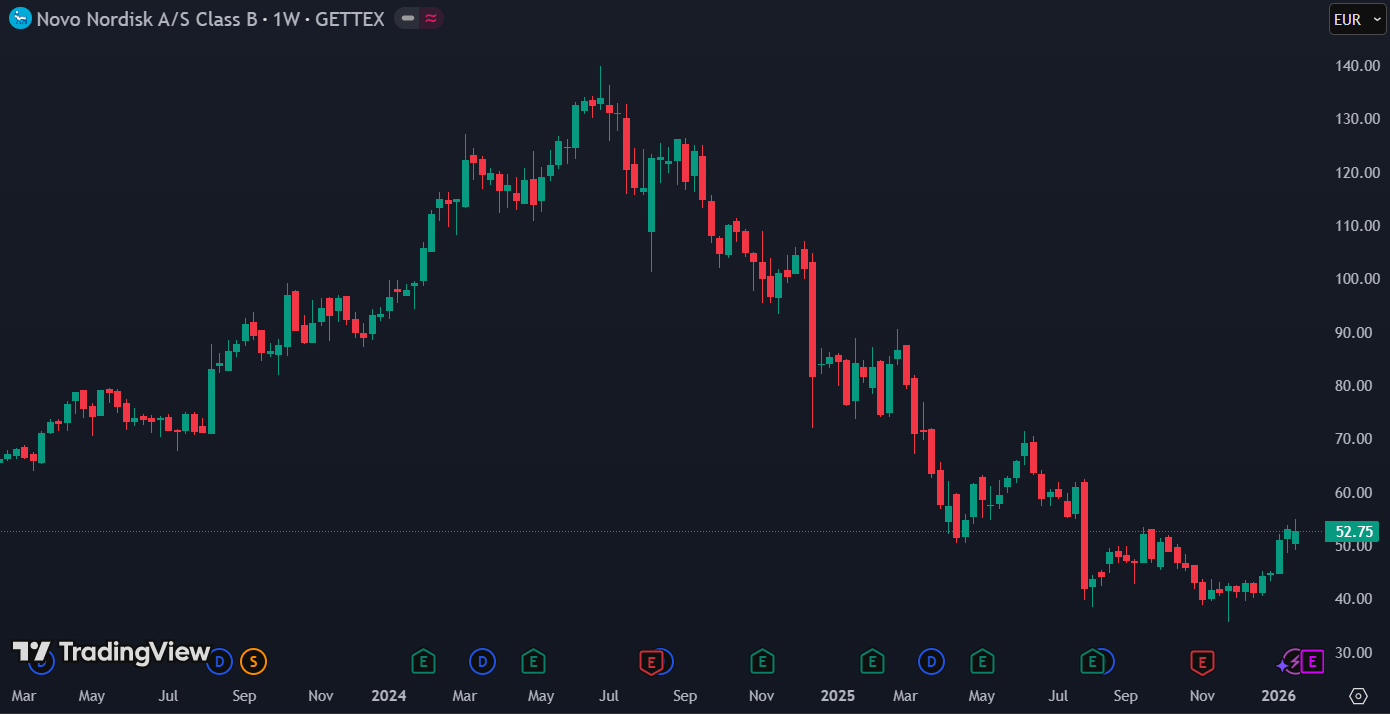Click green E earnings marker above May 2024
1390x714 pixels.
click(x=533, y=661)
